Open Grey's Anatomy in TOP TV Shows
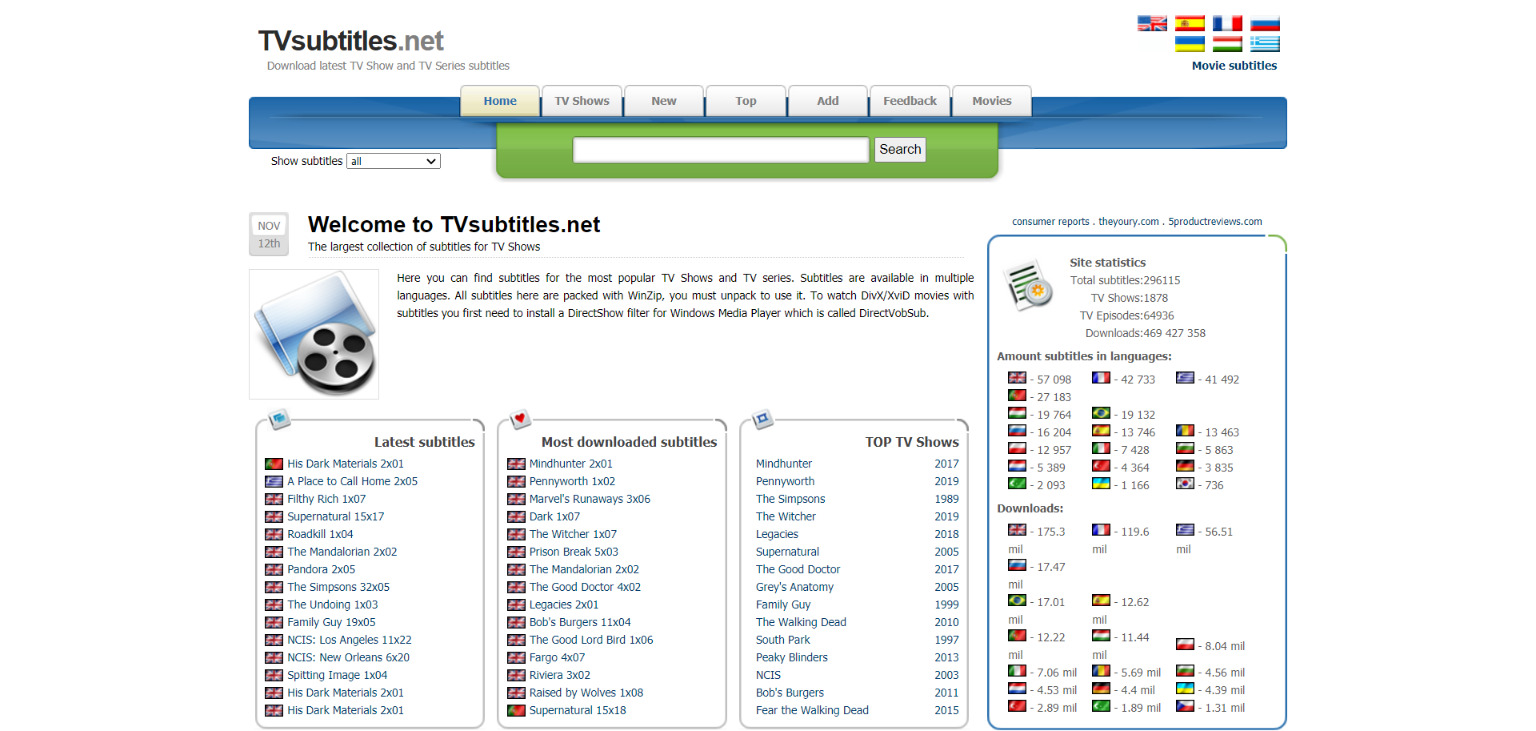The height and width of the screenshot is (731, 1536). (x=794, y=587)
